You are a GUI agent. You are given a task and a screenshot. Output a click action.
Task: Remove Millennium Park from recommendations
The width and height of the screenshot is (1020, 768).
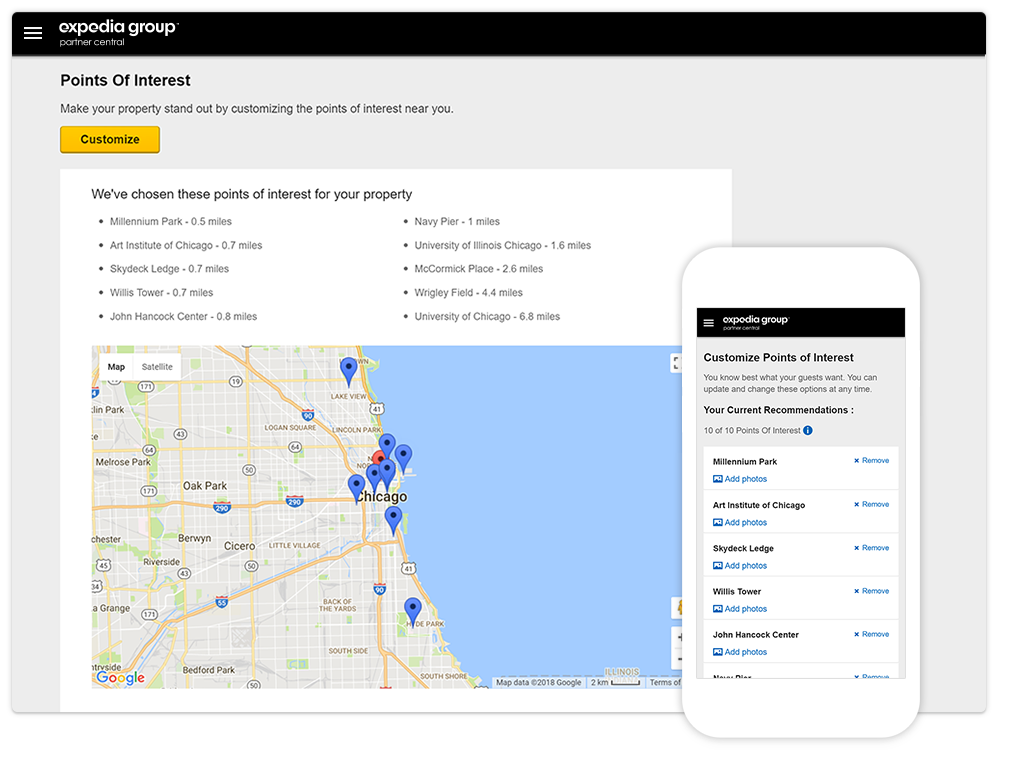tap(871, 460)
